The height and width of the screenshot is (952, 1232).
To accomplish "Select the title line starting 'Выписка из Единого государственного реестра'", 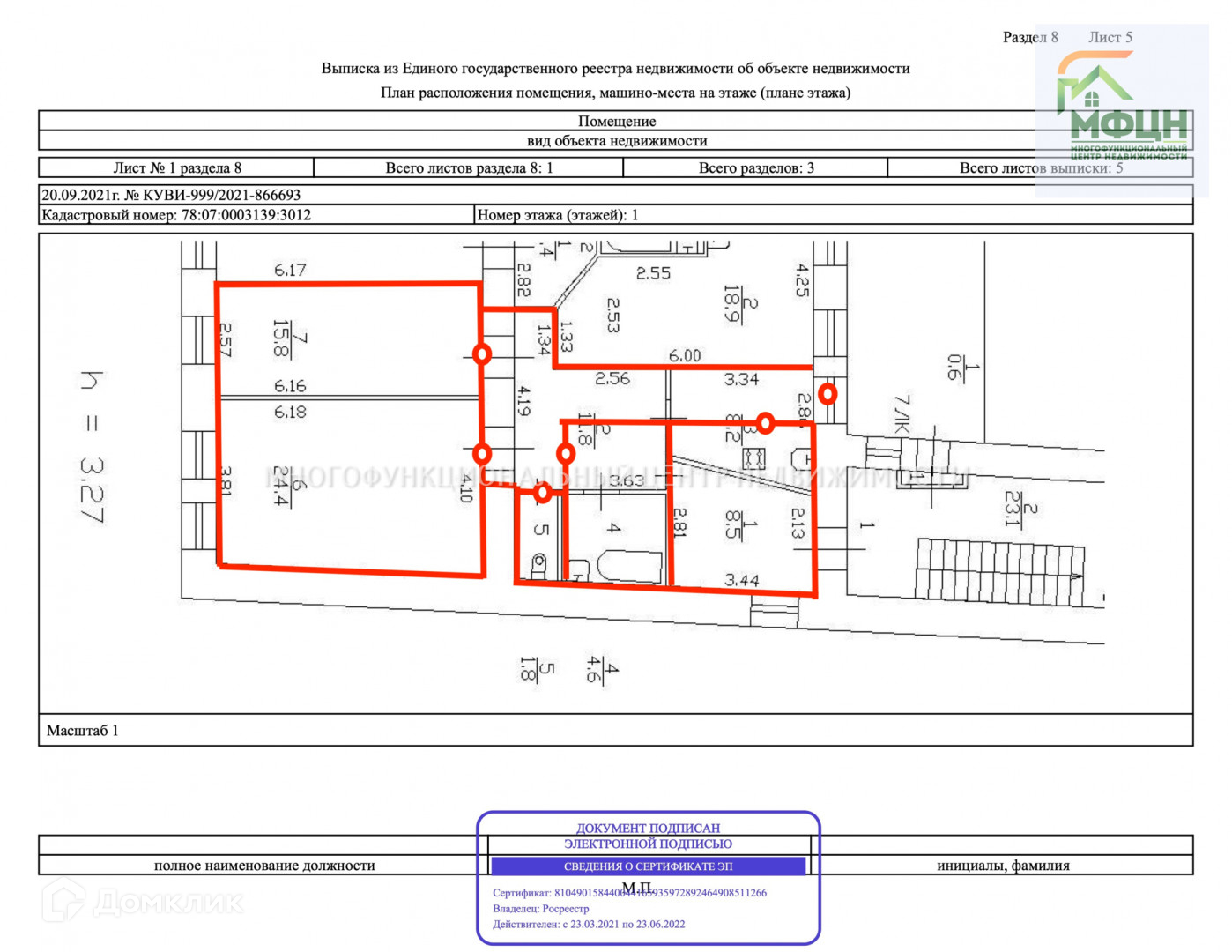I will click(x=615, y=68).
